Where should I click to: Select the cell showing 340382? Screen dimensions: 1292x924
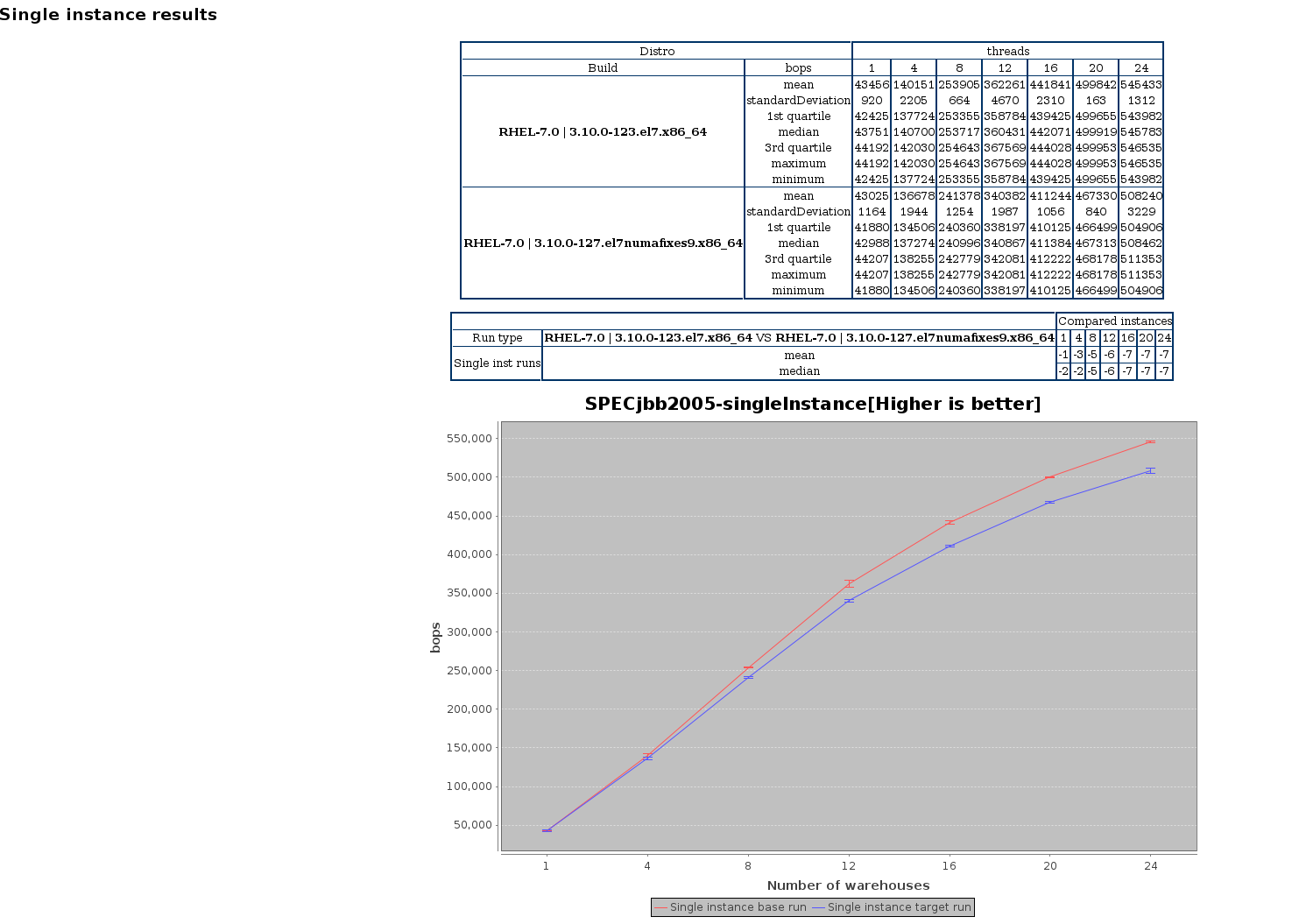point(1005,196)
